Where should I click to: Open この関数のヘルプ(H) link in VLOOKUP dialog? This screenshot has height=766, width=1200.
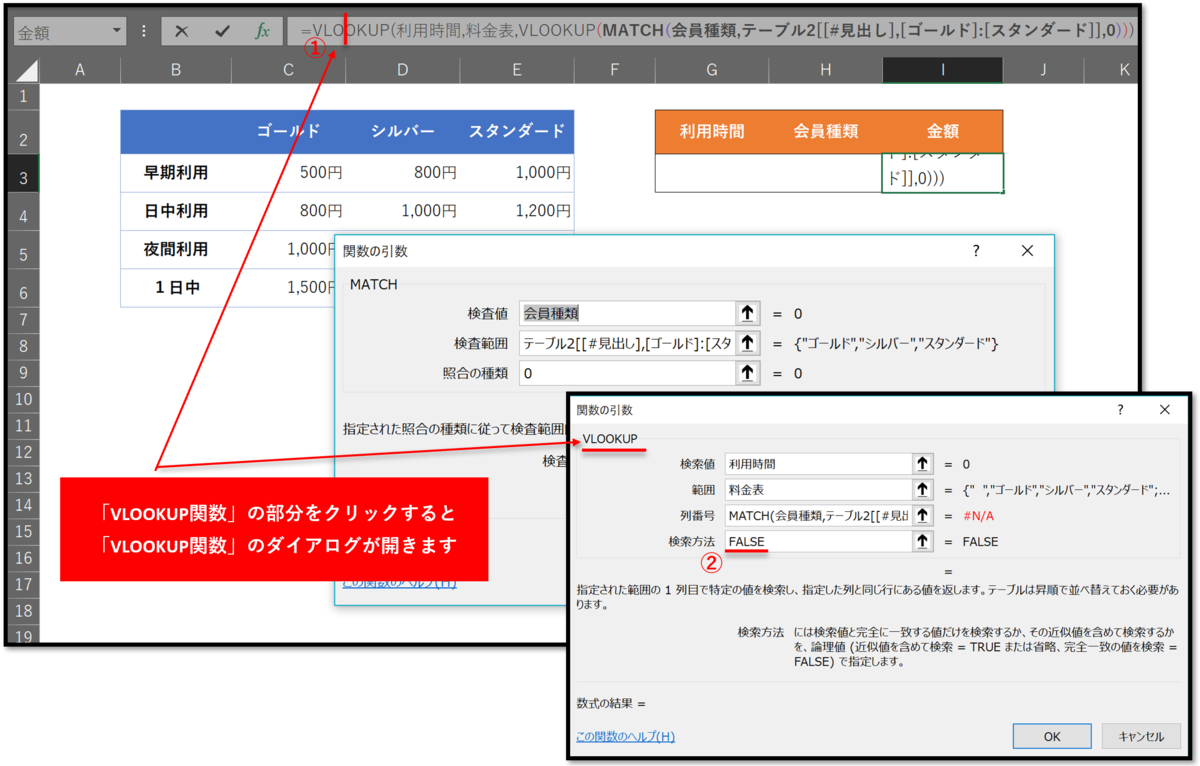pos(625,736)
